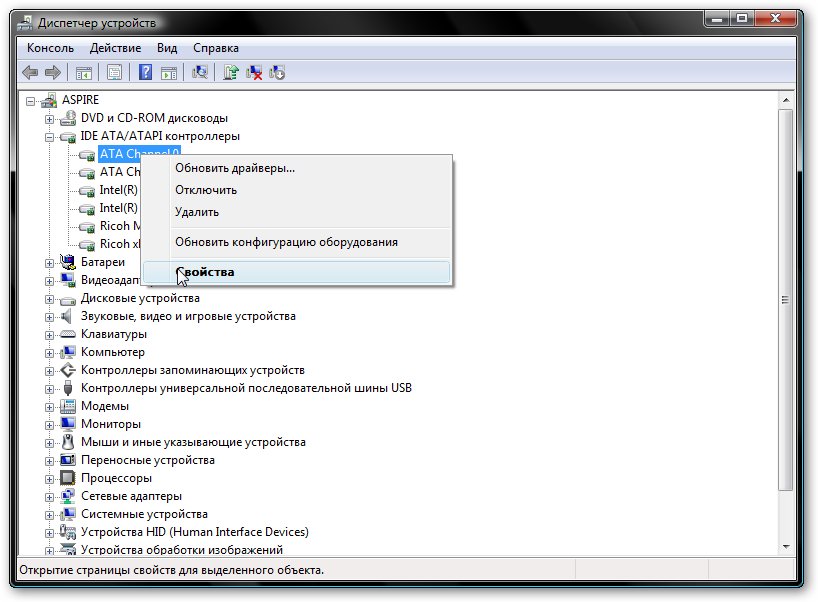Screen dimensions: 818x602
Task: Click the network adapters icon
Action: [68, 496]
